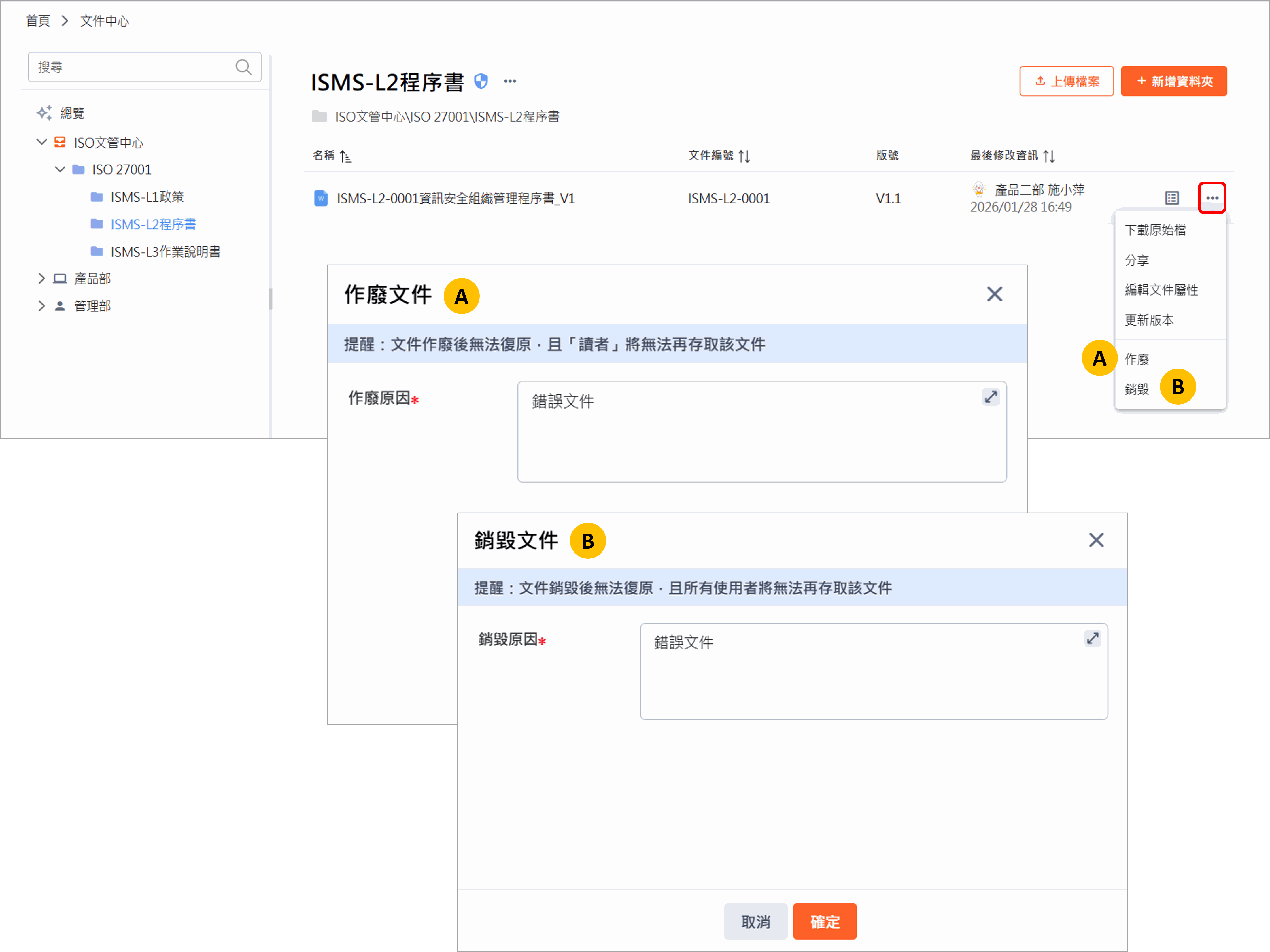
Task: Open the file row's three-dot menu
Action: point(1212,198)
